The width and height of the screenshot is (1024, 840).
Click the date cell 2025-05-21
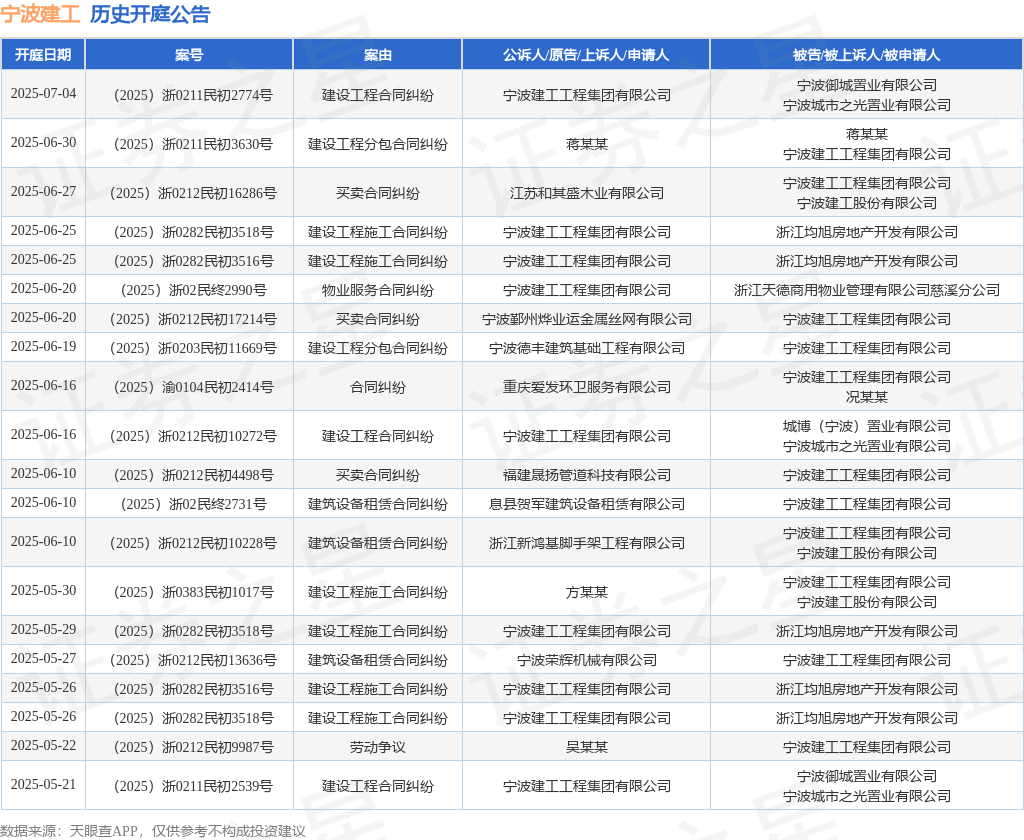tap(43, 784)
